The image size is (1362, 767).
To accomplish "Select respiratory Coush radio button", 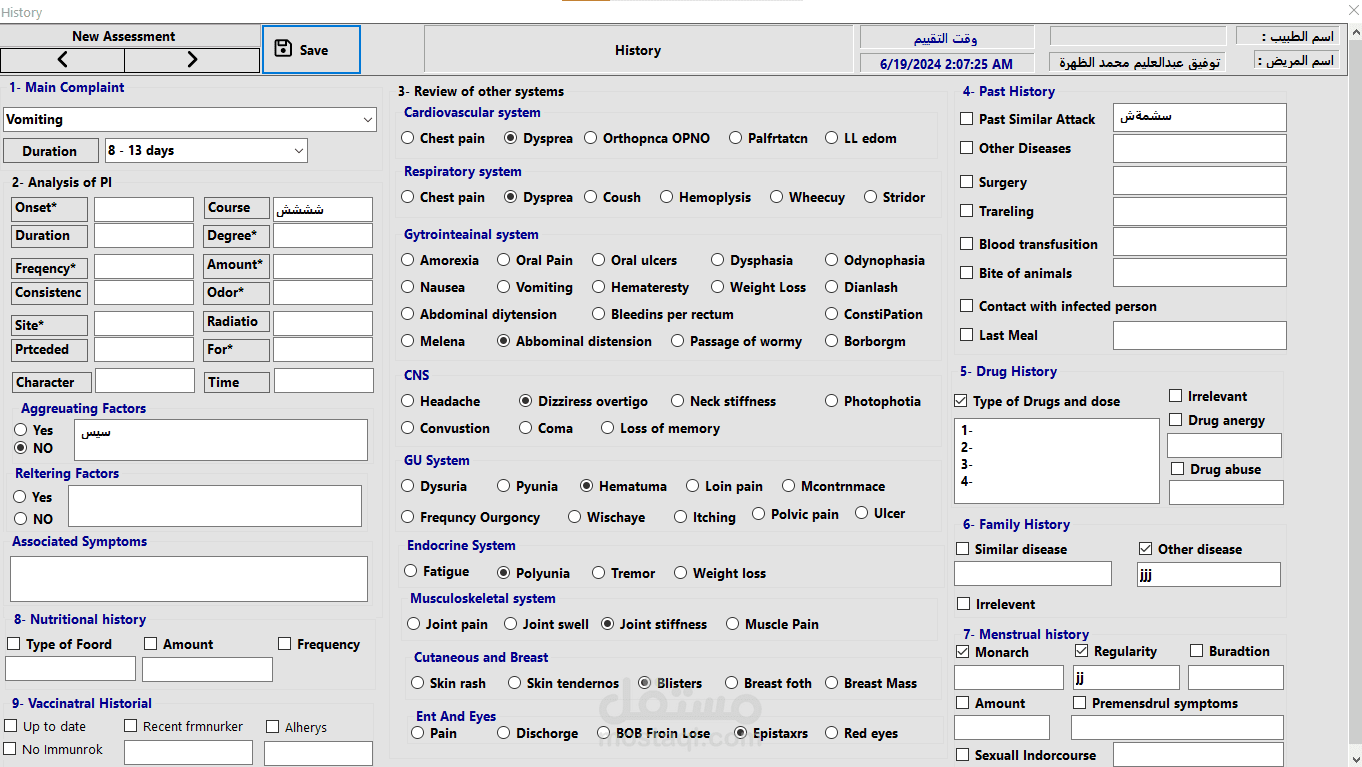I will [x=591, y=197].
